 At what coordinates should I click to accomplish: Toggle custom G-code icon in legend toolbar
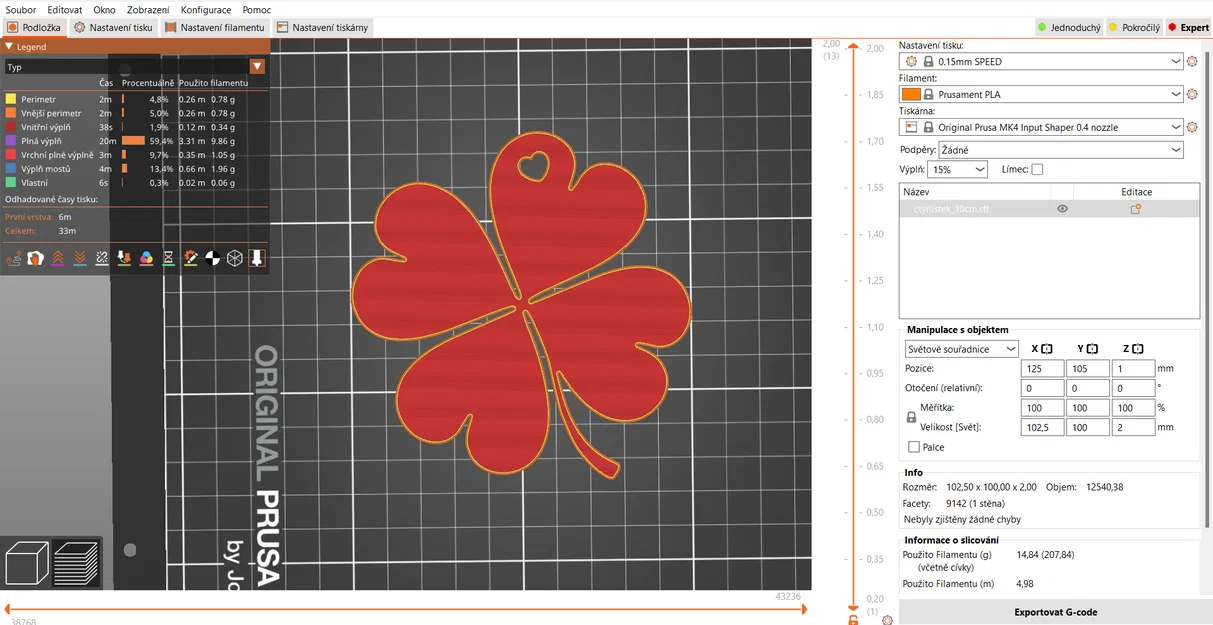click(x=190, y=258)
